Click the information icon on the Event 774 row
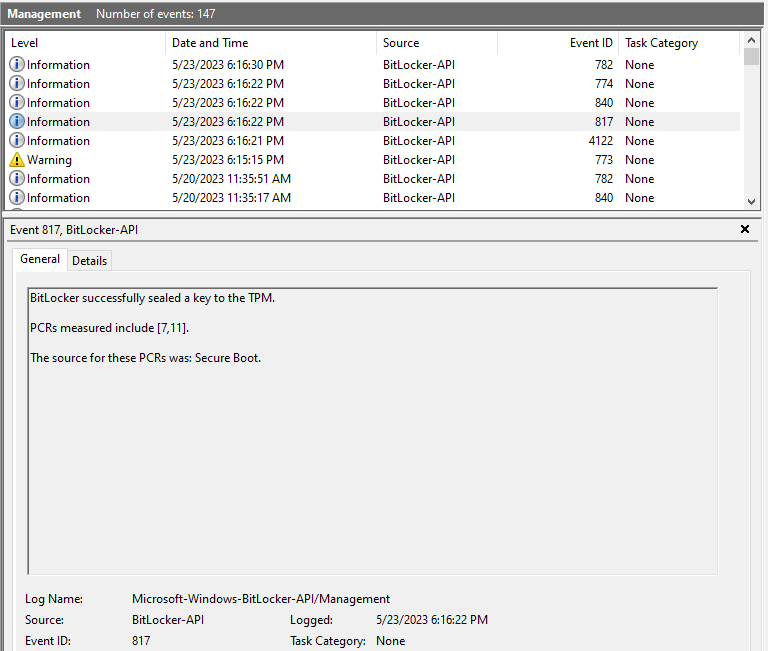The image size is (768, 651). [x=17, y=83]
